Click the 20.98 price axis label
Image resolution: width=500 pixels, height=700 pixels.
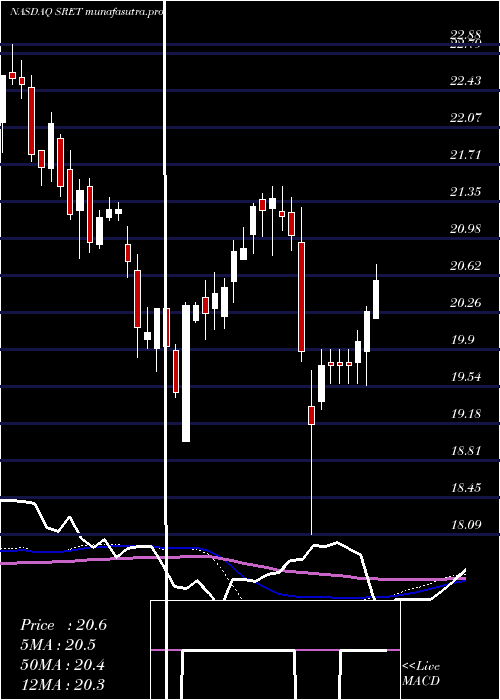[466, 229]
